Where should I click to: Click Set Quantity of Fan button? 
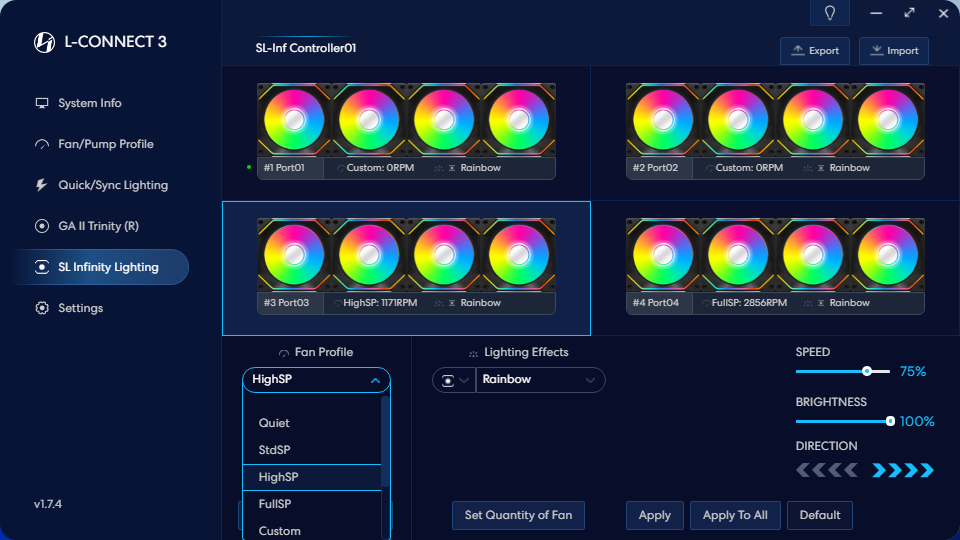518,516
